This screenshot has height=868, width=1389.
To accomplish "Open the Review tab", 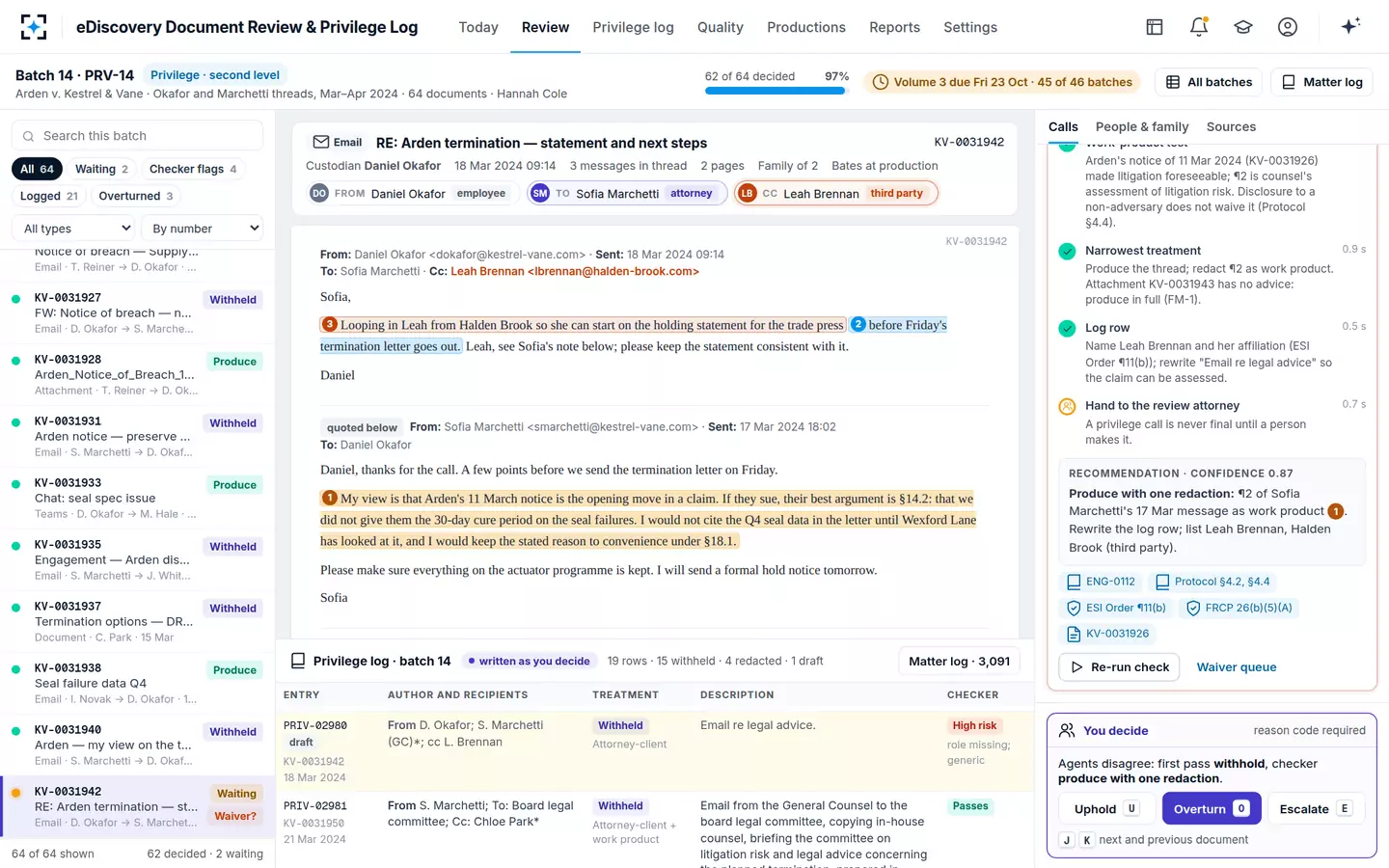I will pyautogui.click(x=545, y=27).
